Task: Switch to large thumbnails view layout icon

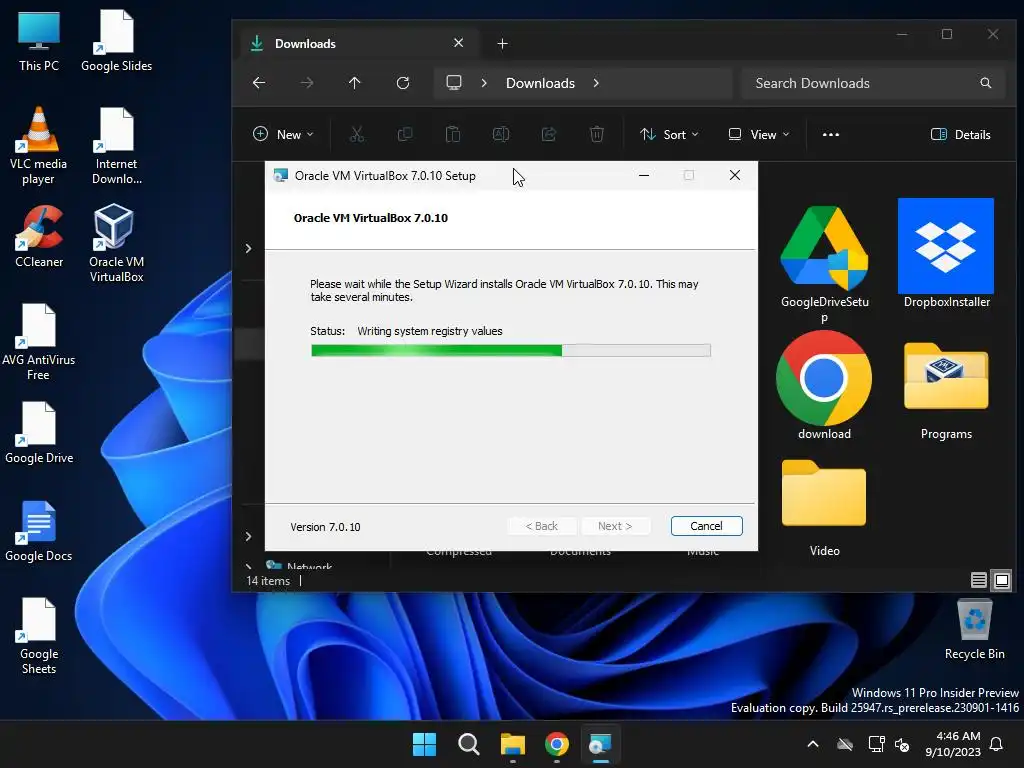Action: tap(1002, 580)
